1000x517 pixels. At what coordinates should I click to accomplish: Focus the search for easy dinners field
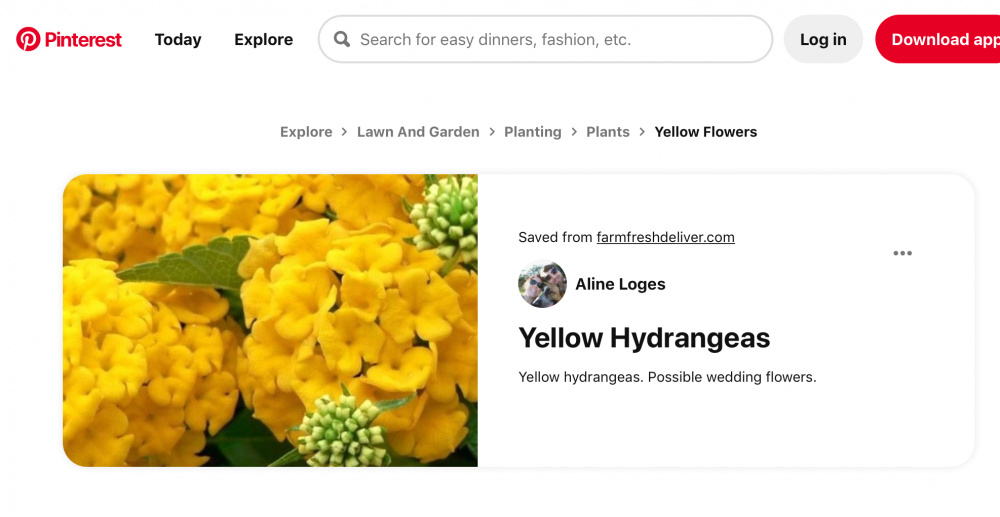[545, 40]
